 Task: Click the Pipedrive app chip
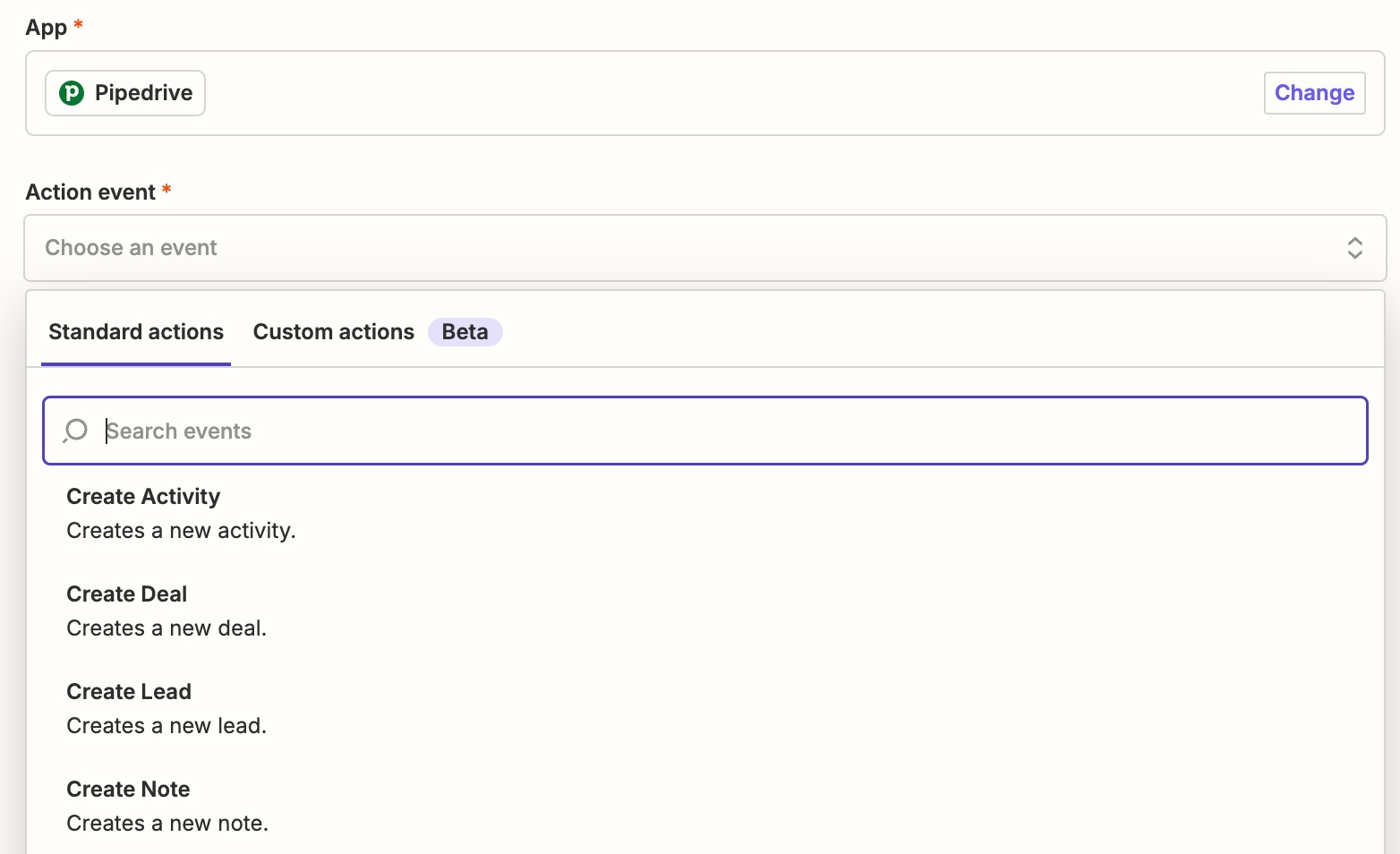(125, 93)
